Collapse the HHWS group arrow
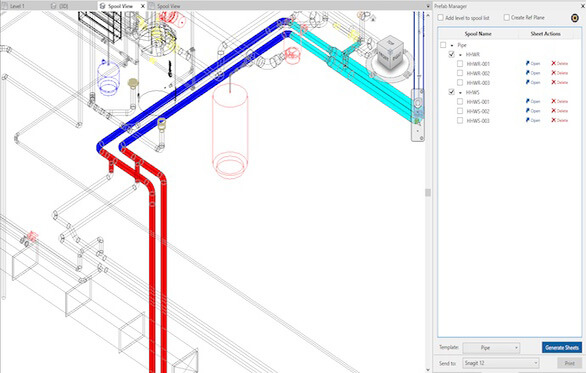This screenshot has width=586, height=373. [x=460, y=92]
